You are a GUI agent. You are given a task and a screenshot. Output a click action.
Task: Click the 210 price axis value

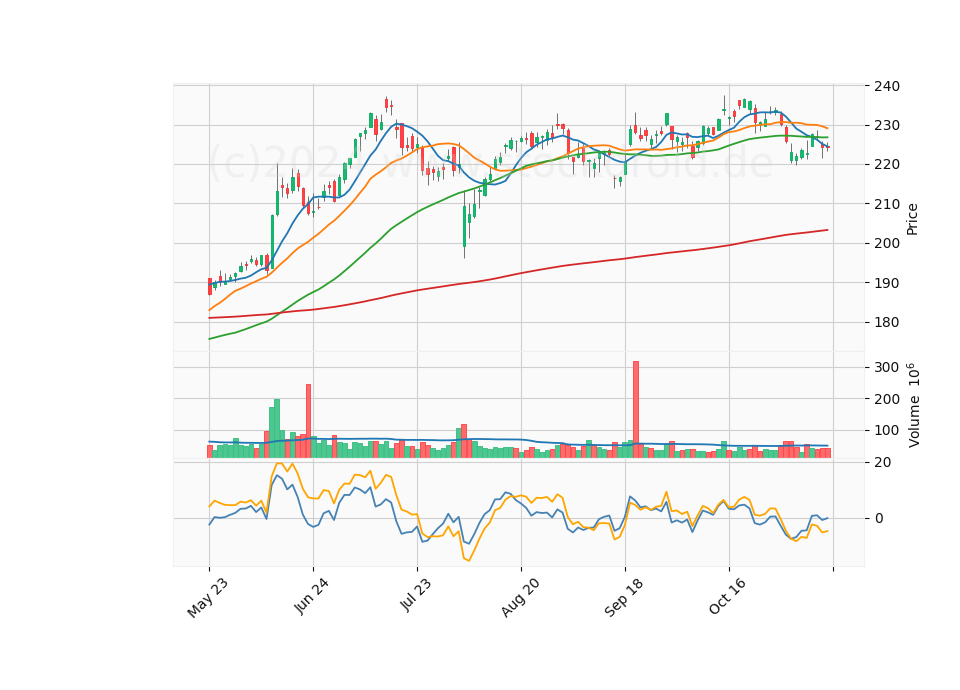tap(887, 204)
